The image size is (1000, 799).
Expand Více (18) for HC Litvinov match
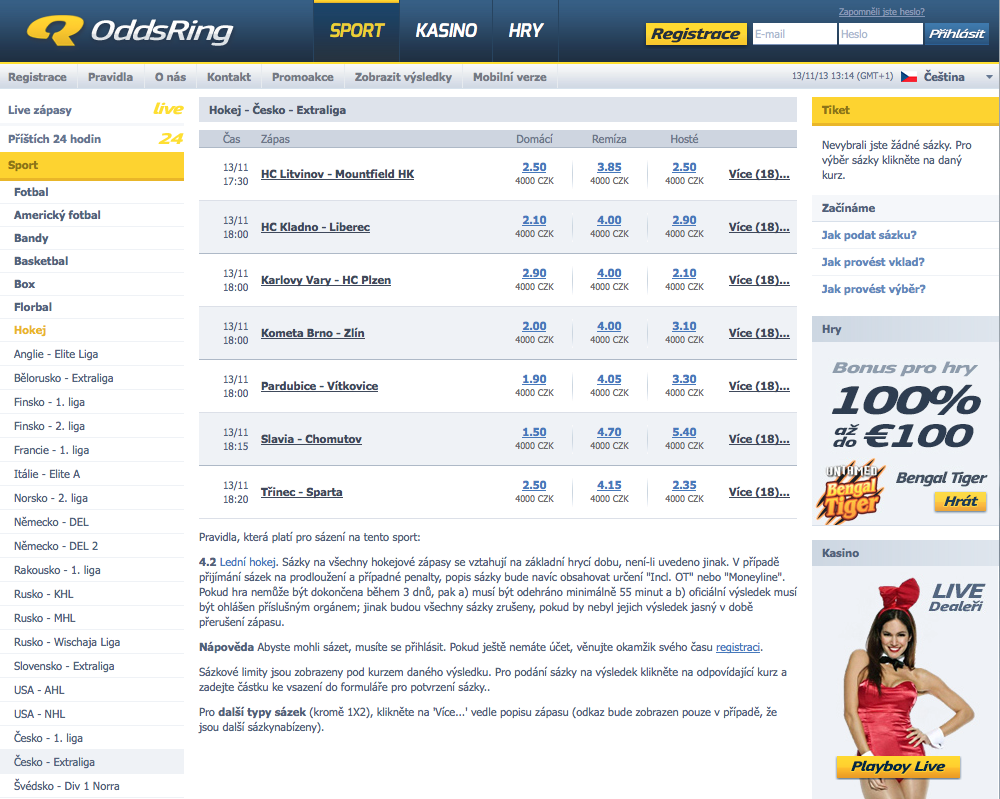click(758, 174)
